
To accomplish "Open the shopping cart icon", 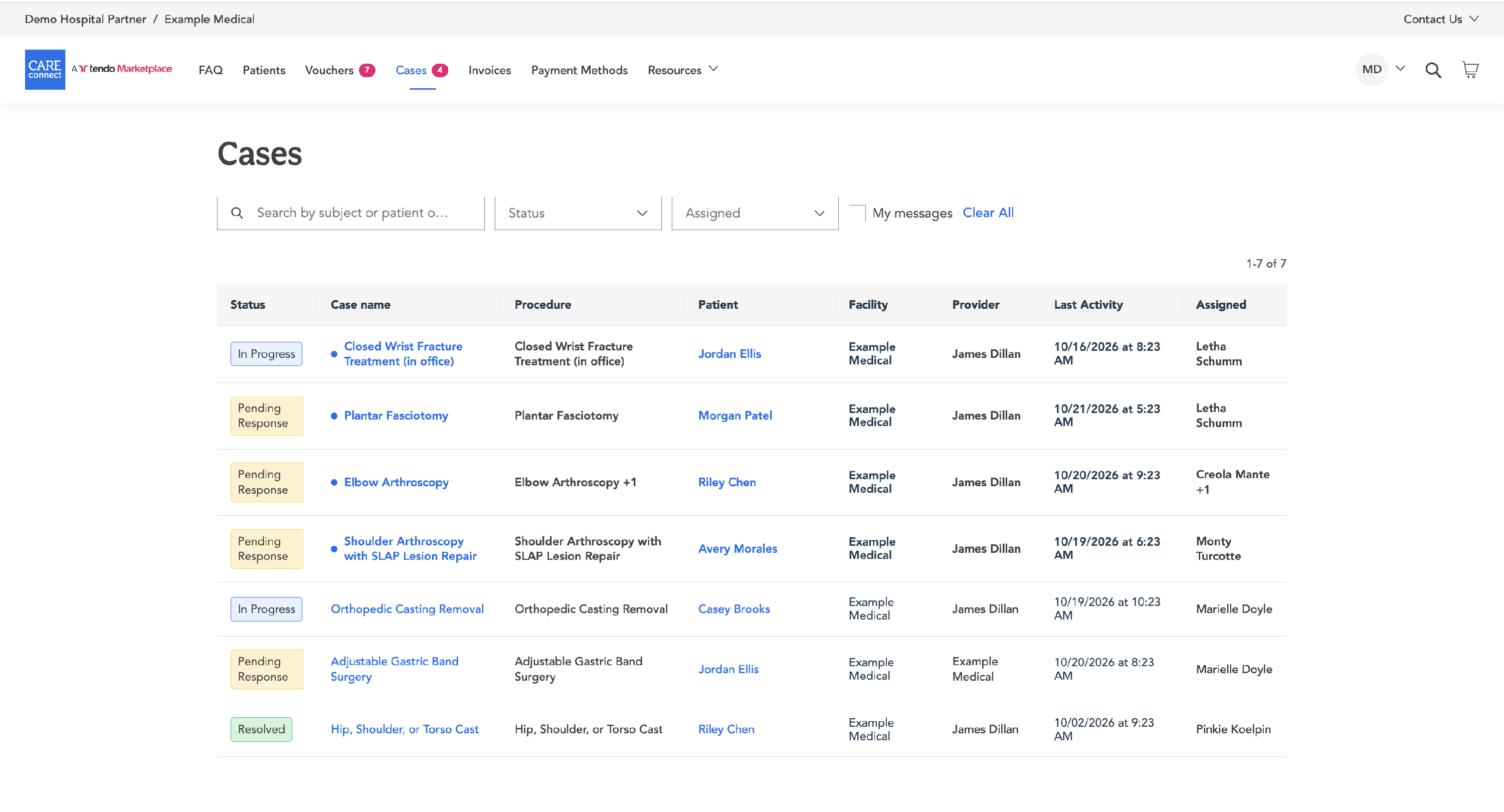I will (1470, 70).
